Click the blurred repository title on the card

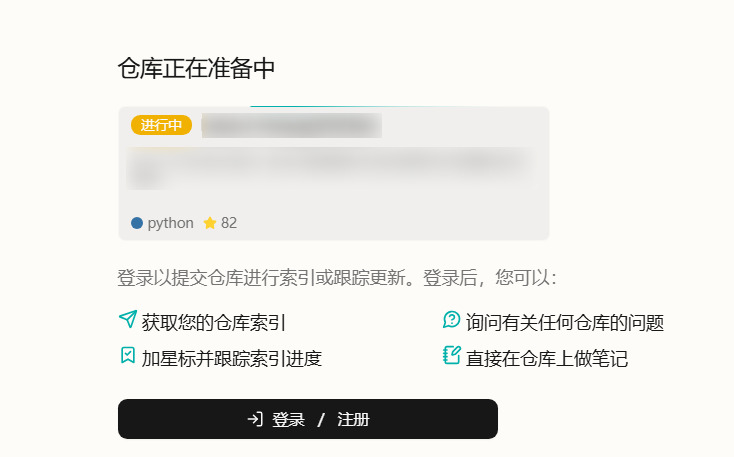click(292, 125)
